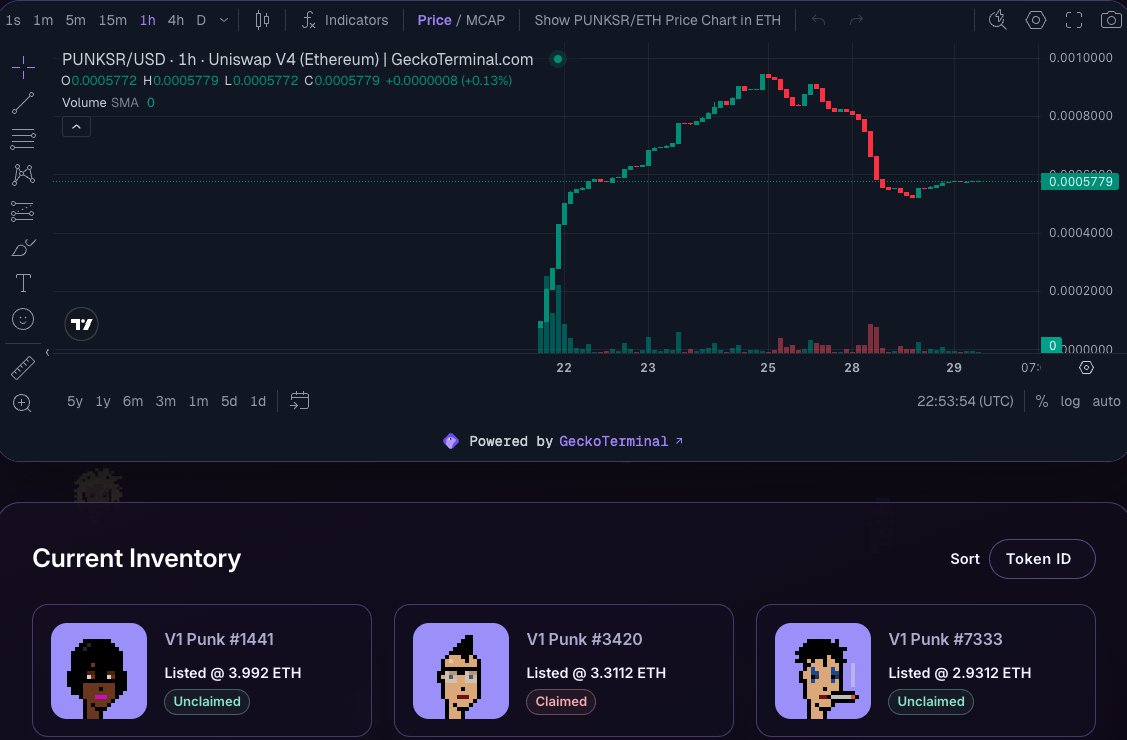The width and height of the screenshot is (1127, 740).
Task: Show PUNKSR/ETH price chart in ETH
Action: coord(658,20)
